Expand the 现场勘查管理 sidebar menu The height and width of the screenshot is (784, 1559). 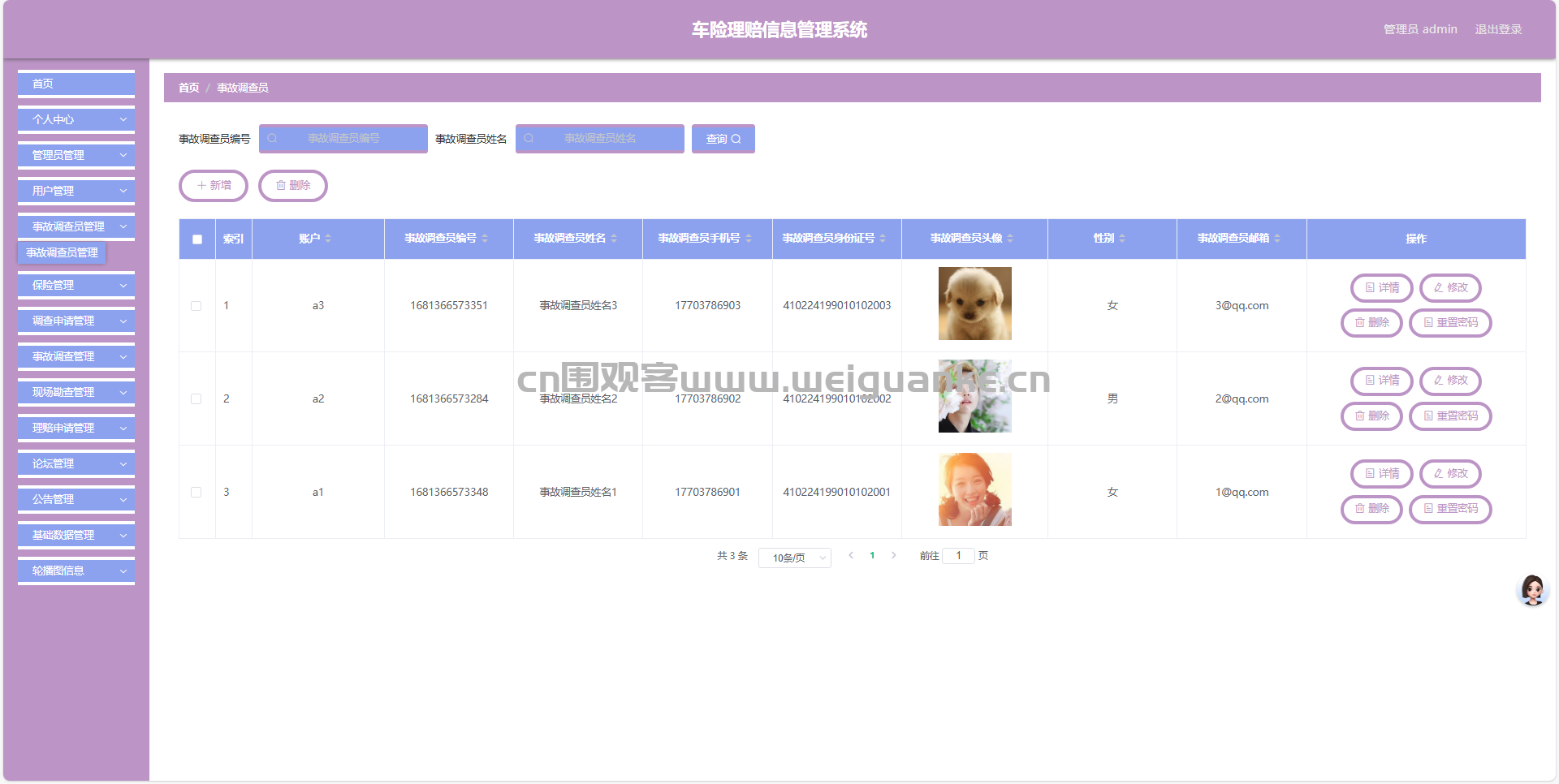[76, 392]
